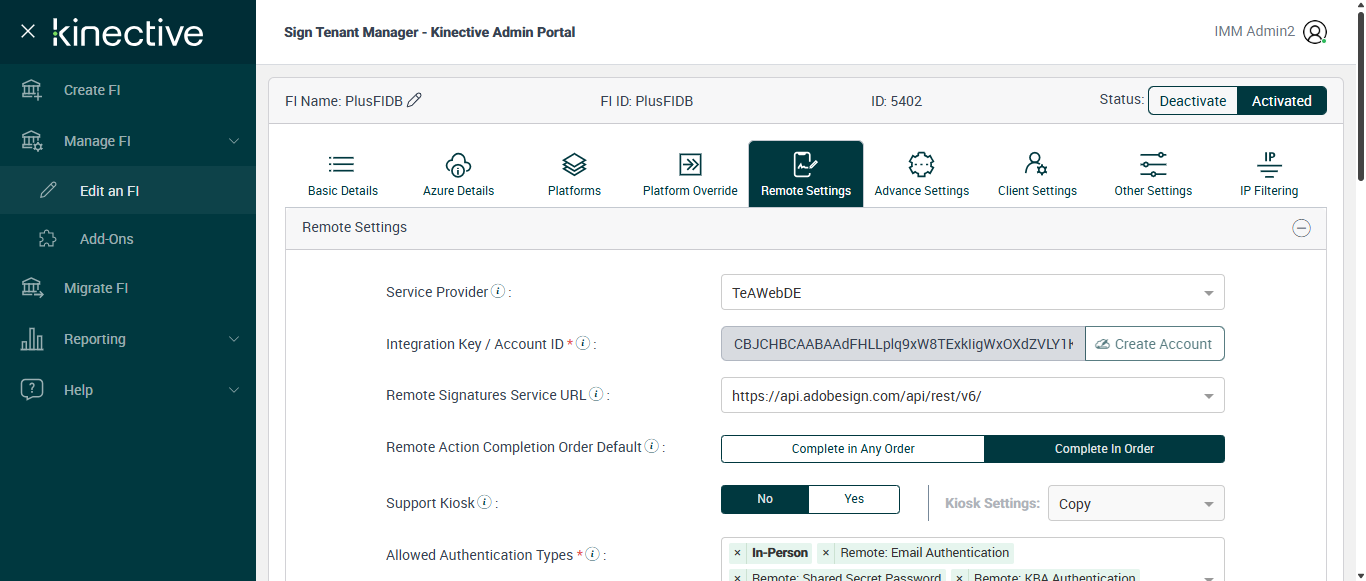This screenshot has height=581, width=1366.
Task: Close the sidebar with the X icon
Action: (x=28, y=32)
